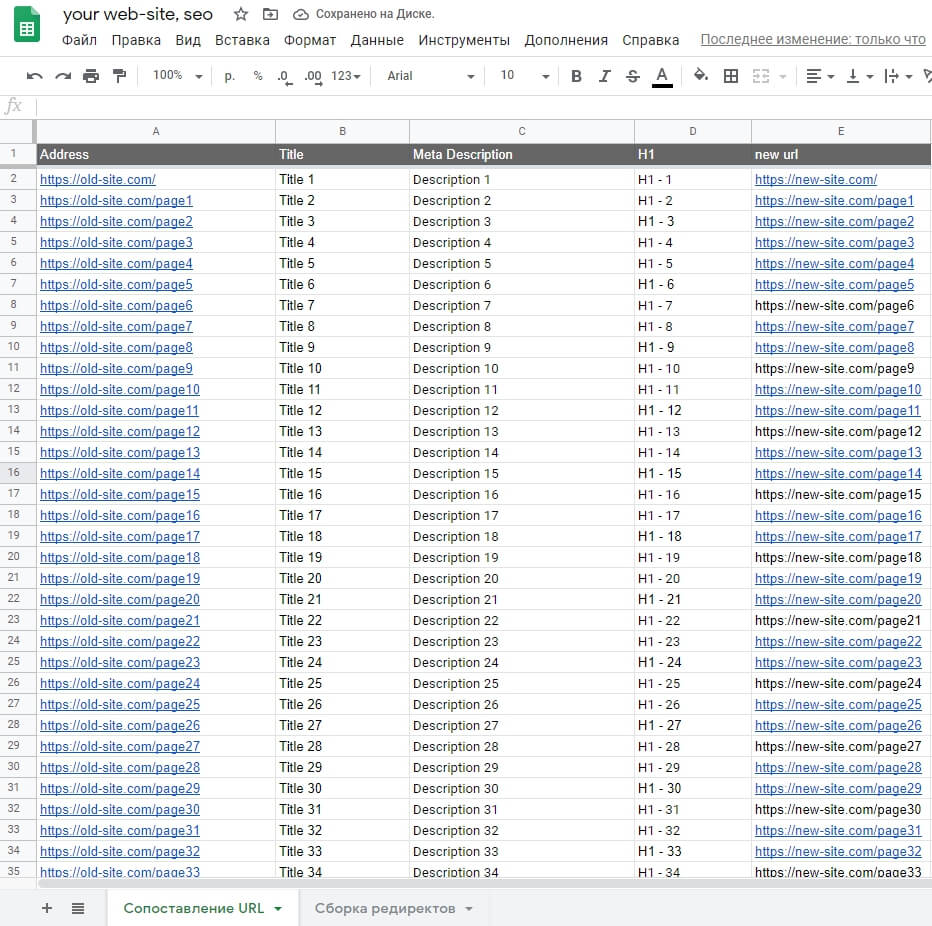Switch to 'Сопоставление URL' sheet tab
932x926 pixels.
[193, 908]
